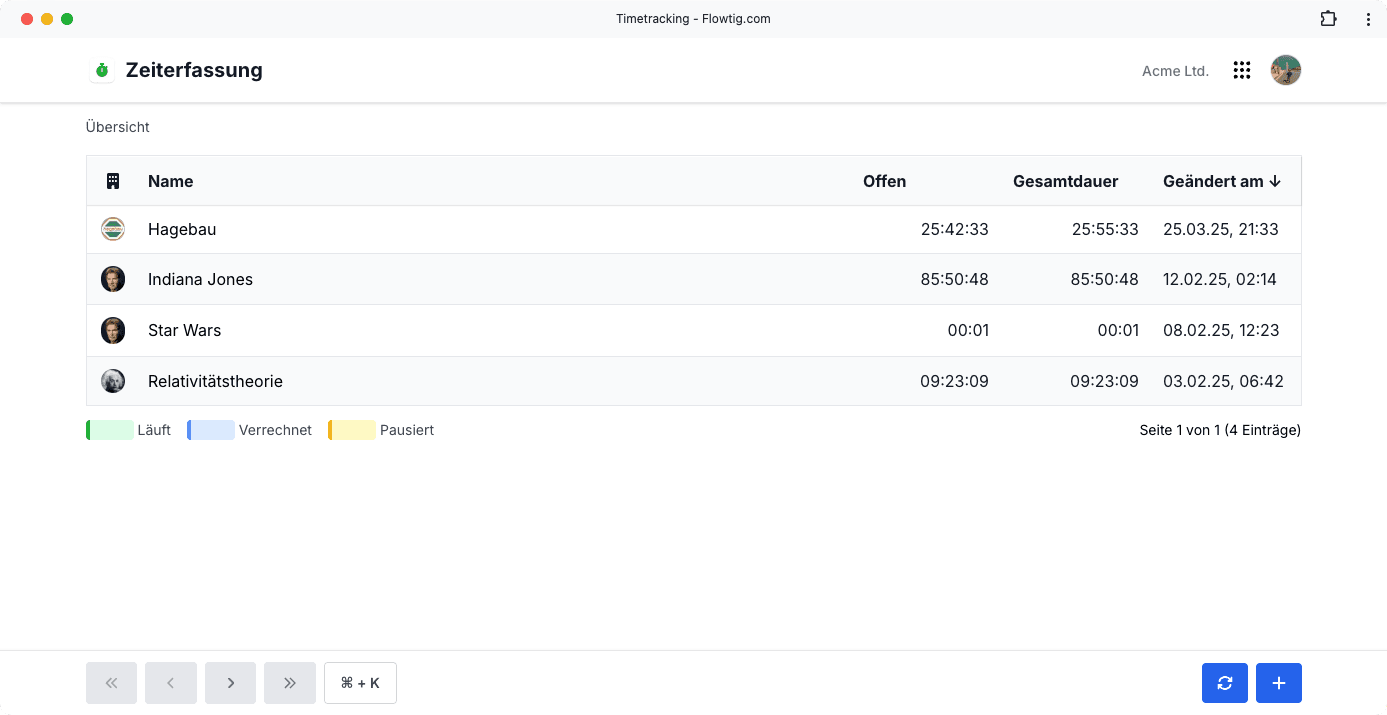Click the building icon column header
The height and width of the screenshot is (715, 1387).
click(113, 181)
